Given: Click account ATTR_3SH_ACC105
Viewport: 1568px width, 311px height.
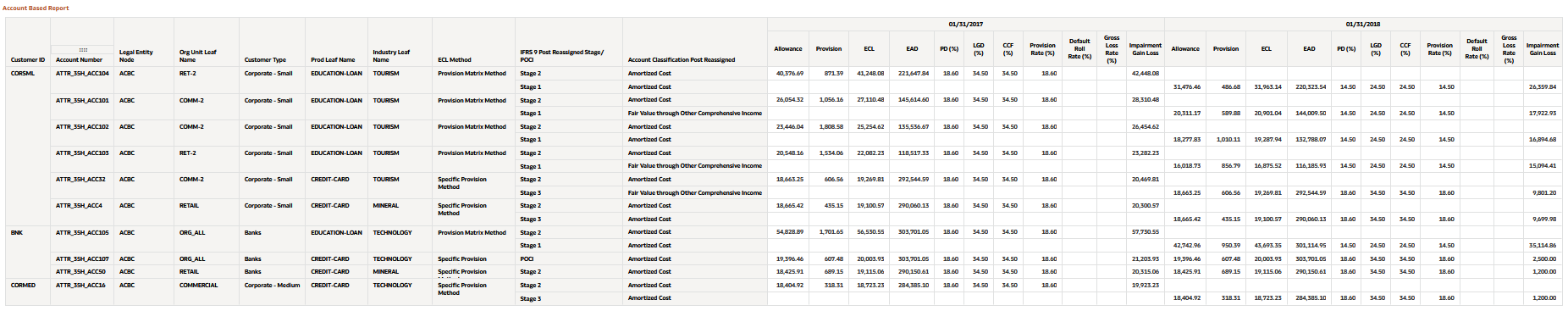Looking at the screenshot, I should coord(82,232).
